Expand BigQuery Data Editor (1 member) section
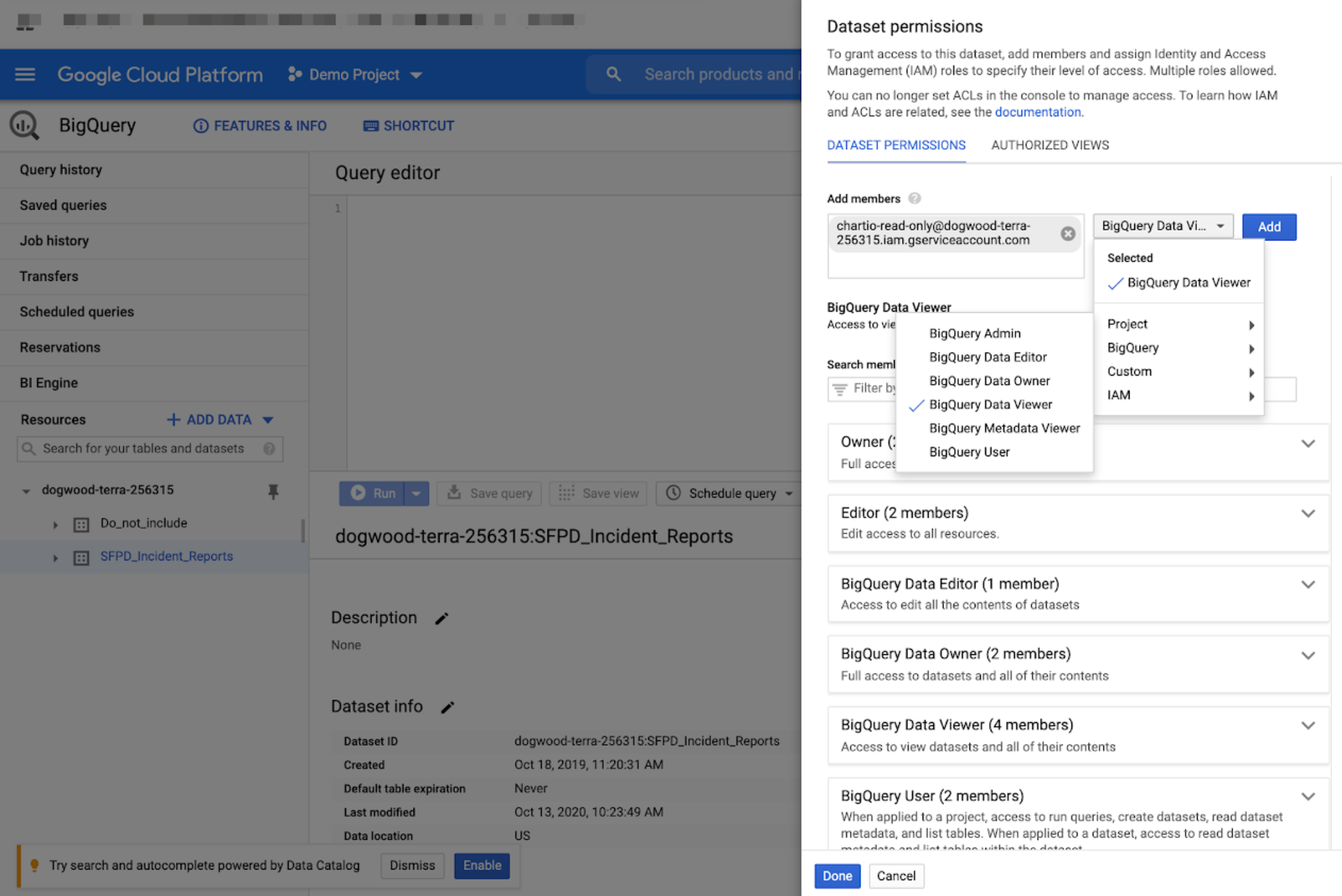This screenshot has width=1342, height=896. [1308, 585]
